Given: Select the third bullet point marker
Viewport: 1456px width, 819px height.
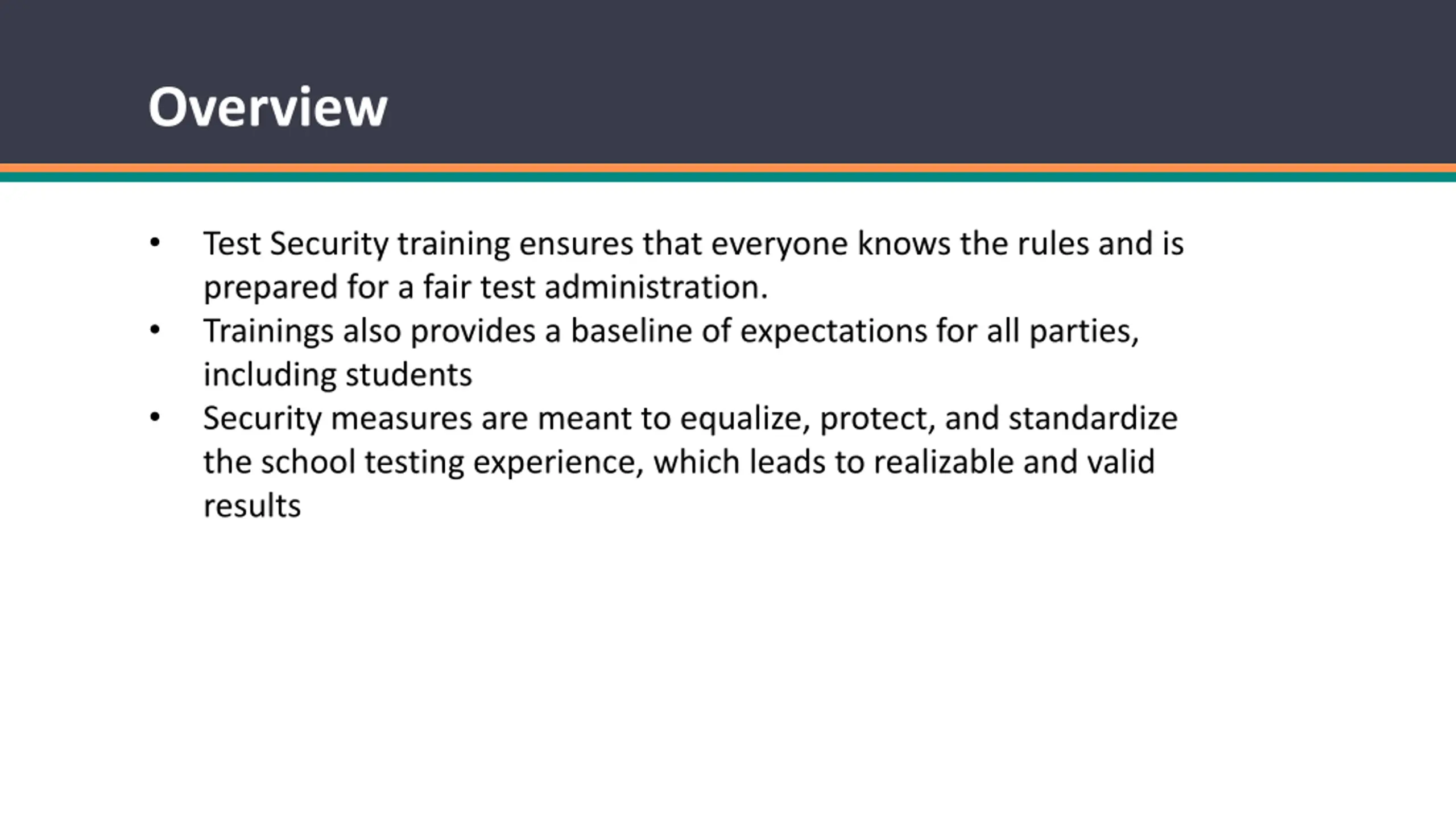Looking at the screenshot, I should click(x=155, y=418).
